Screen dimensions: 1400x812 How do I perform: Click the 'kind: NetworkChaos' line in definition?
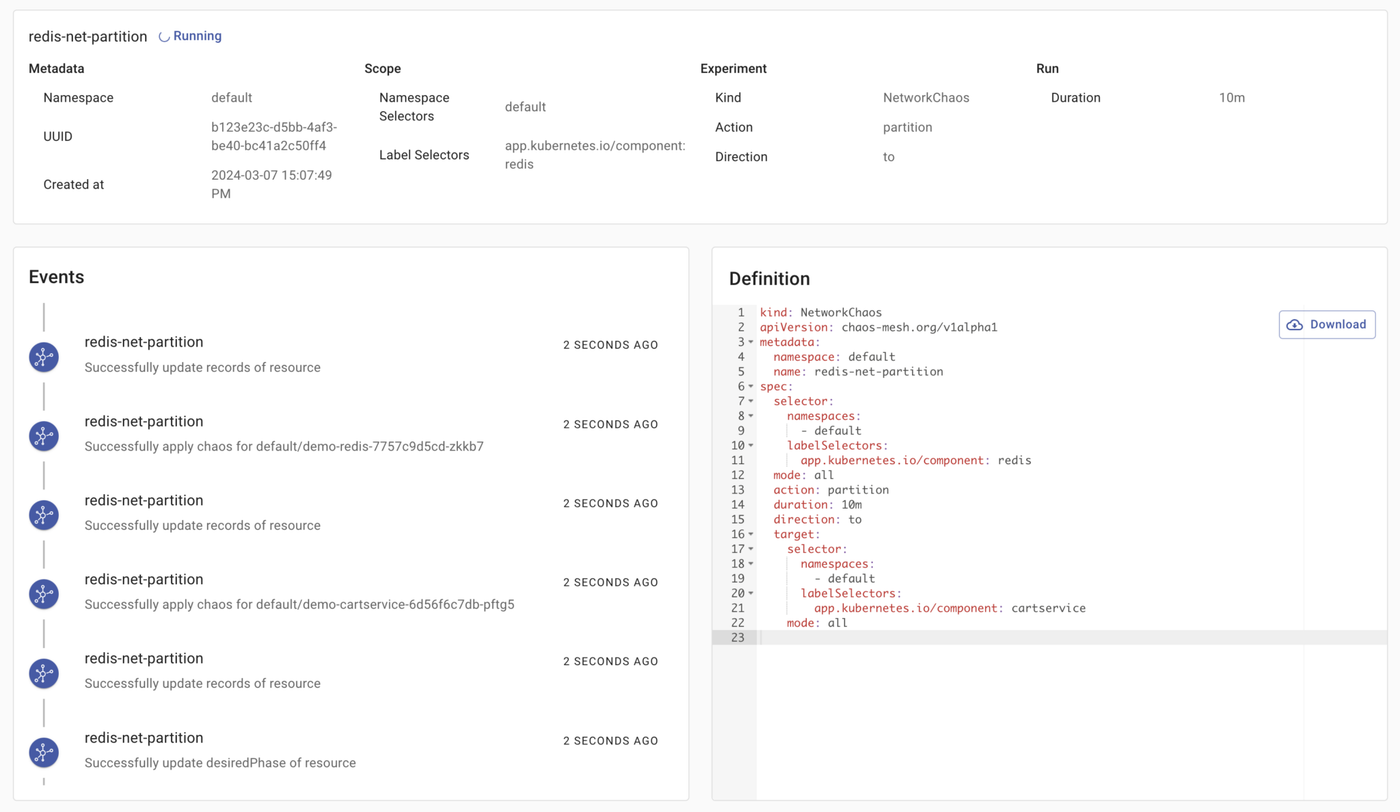coord(820,312)
